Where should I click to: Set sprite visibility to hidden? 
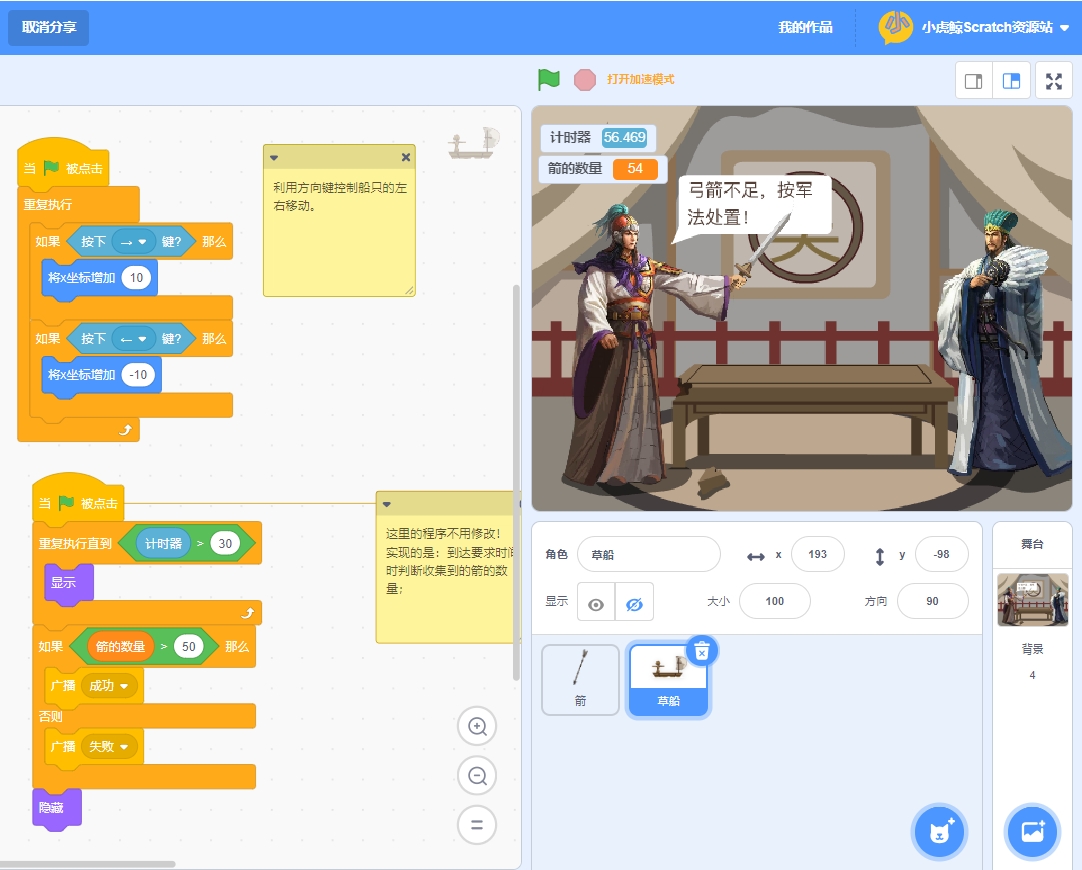(634, 604)
